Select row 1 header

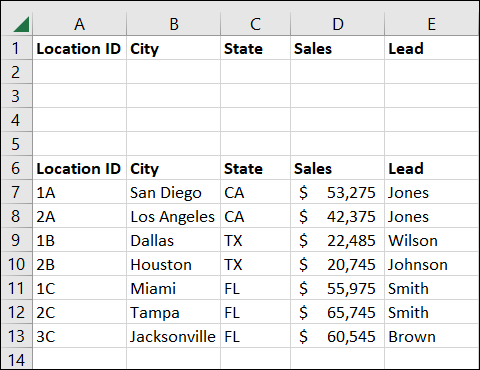pos(17,48)
